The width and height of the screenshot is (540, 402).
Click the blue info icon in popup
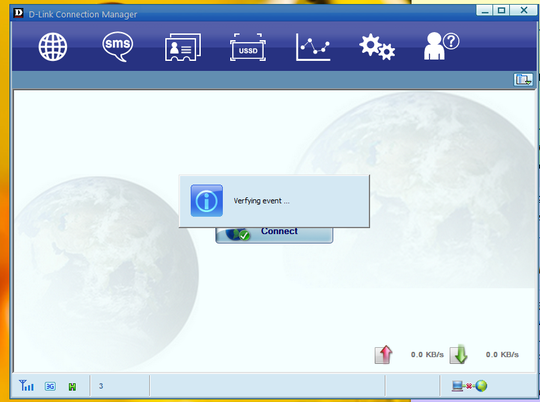pyautogui.click(x=207, y=200)
